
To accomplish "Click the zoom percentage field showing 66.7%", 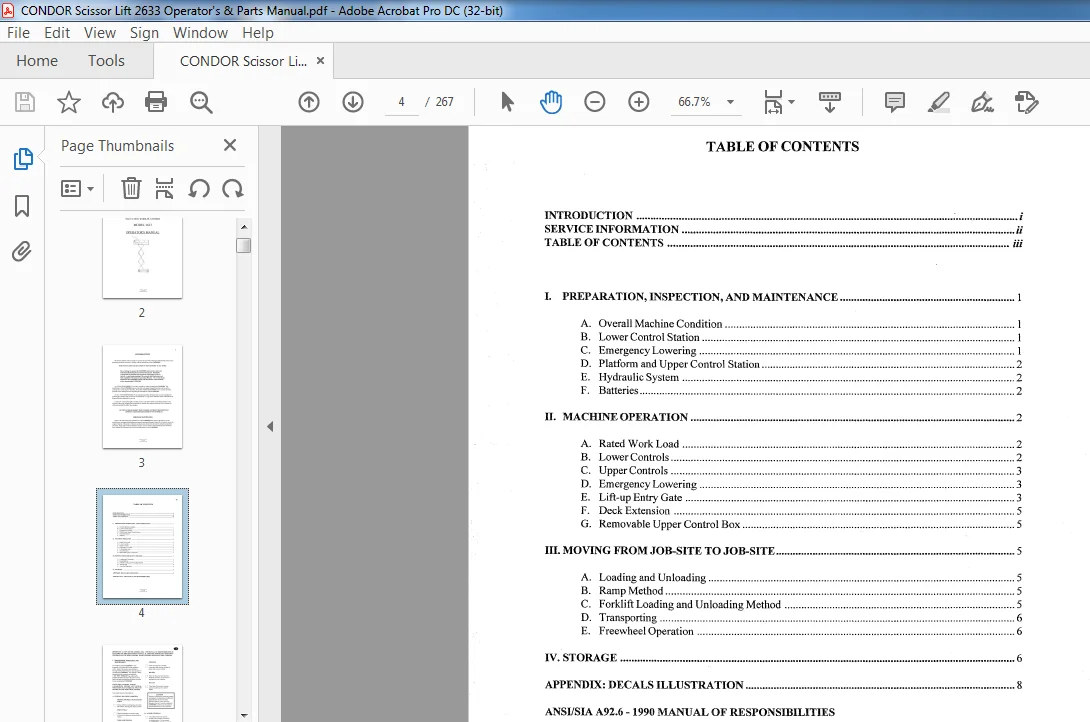I will tap(694, 102).
